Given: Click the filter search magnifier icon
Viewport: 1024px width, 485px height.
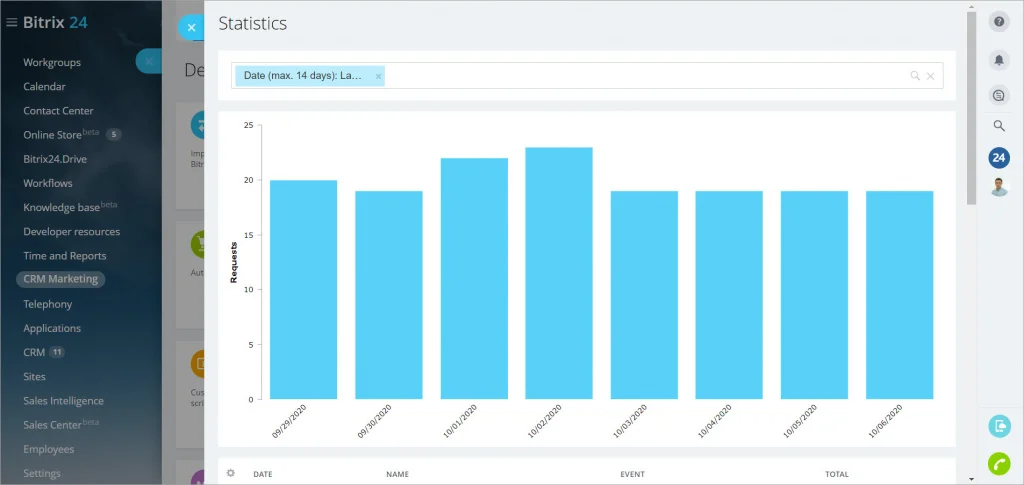Looking at the screenshot, I should point(915,76).
